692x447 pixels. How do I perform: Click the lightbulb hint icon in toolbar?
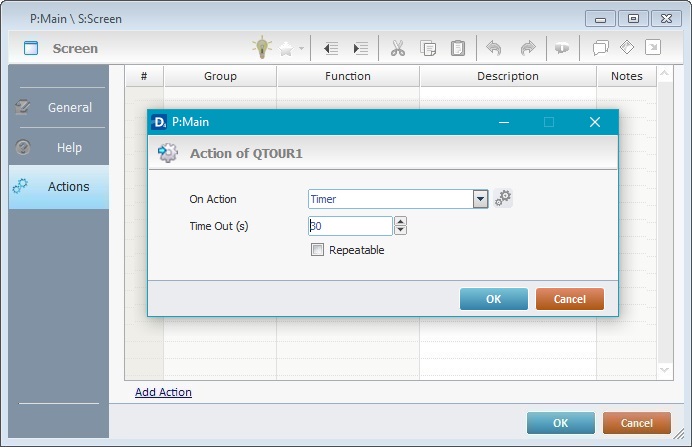[x=261, y=47]
